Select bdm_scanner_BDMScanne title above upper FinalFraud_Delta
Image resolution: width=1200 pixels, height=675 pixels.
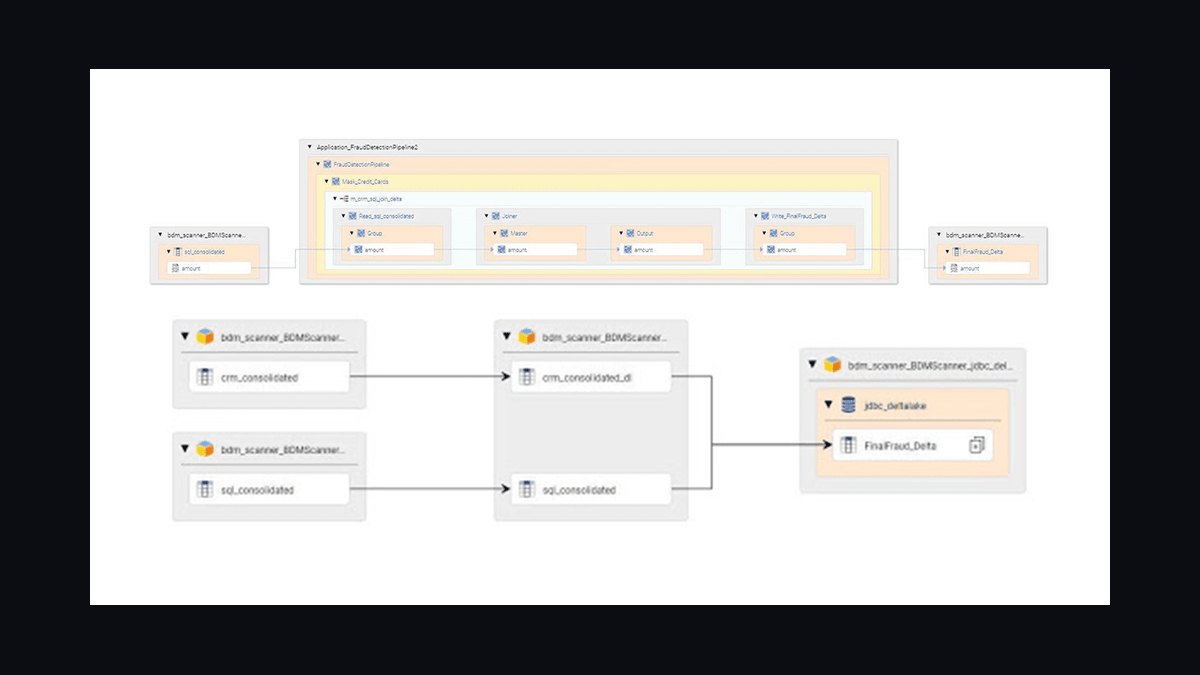pyautogui.click(x=984, y=235)
